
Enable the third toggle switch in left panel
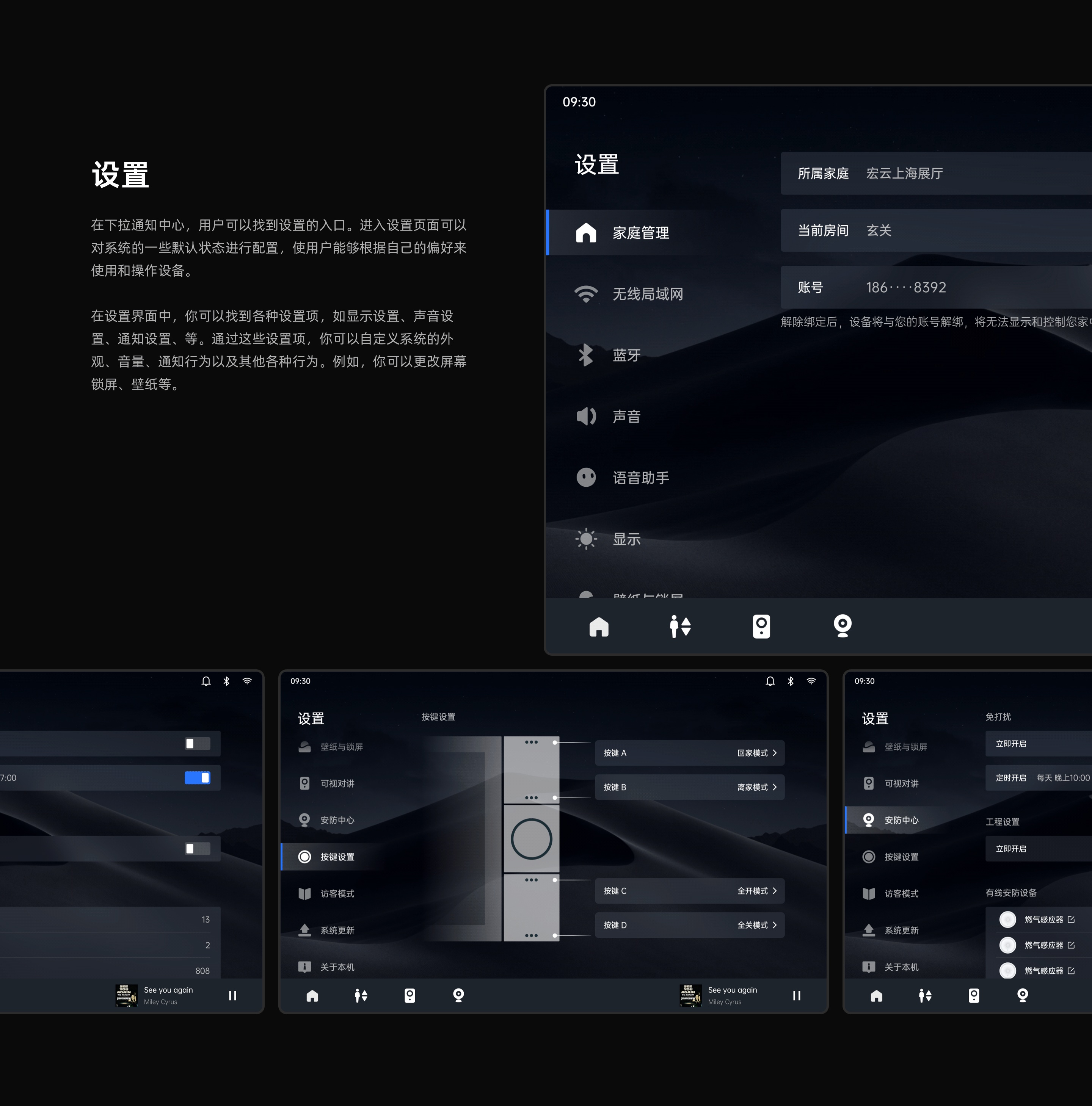click(198, 848)
